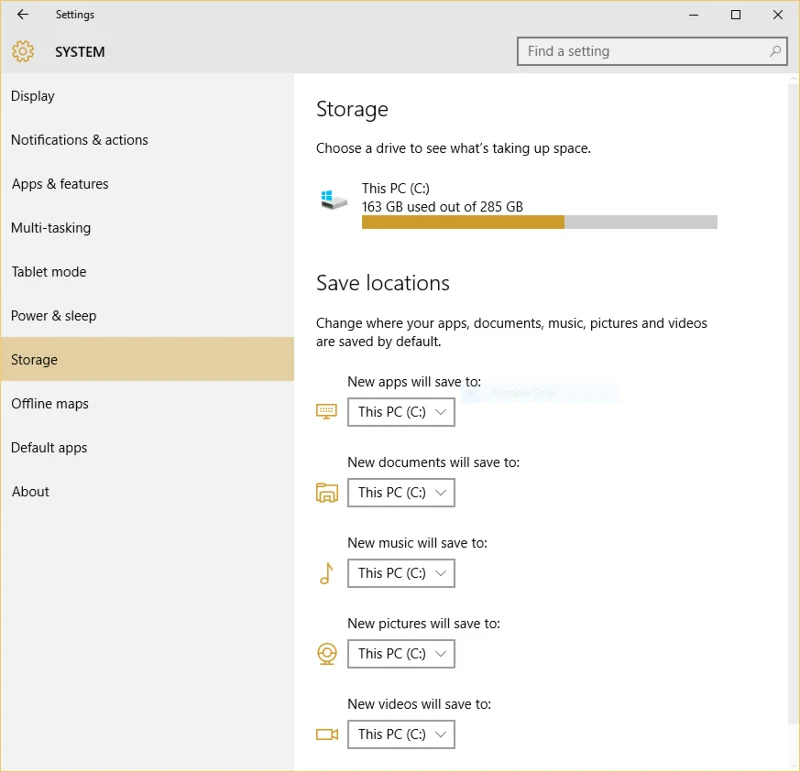Click the search magnifier icon
The image size is (800, 772).
(775, 51)
